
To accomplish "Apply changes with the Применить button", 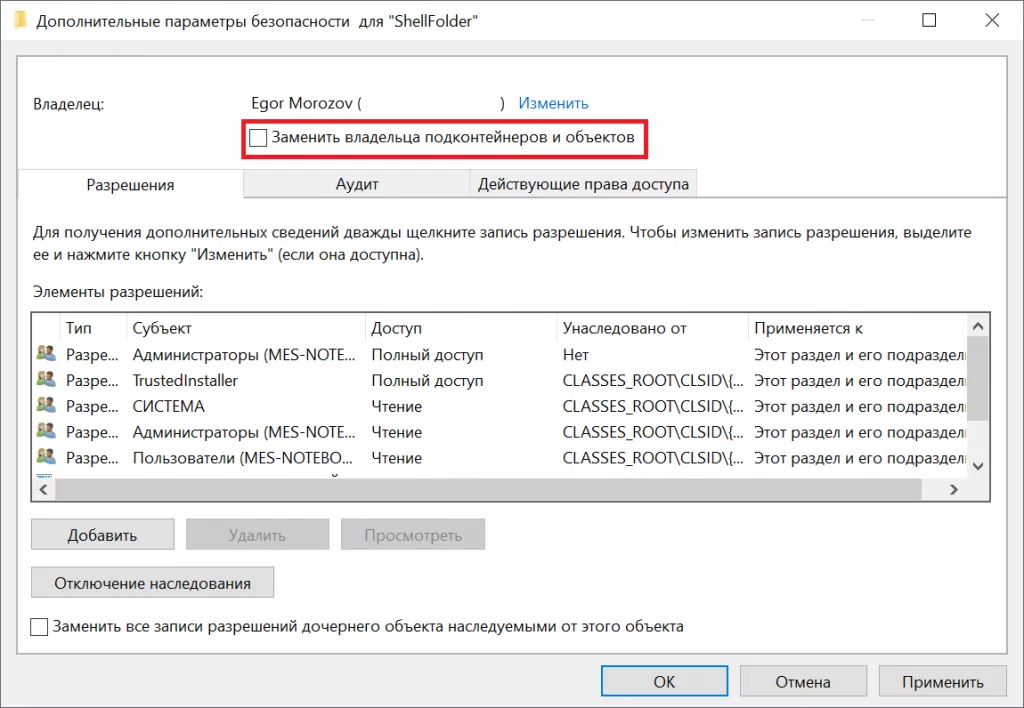I will pos(941,681).
